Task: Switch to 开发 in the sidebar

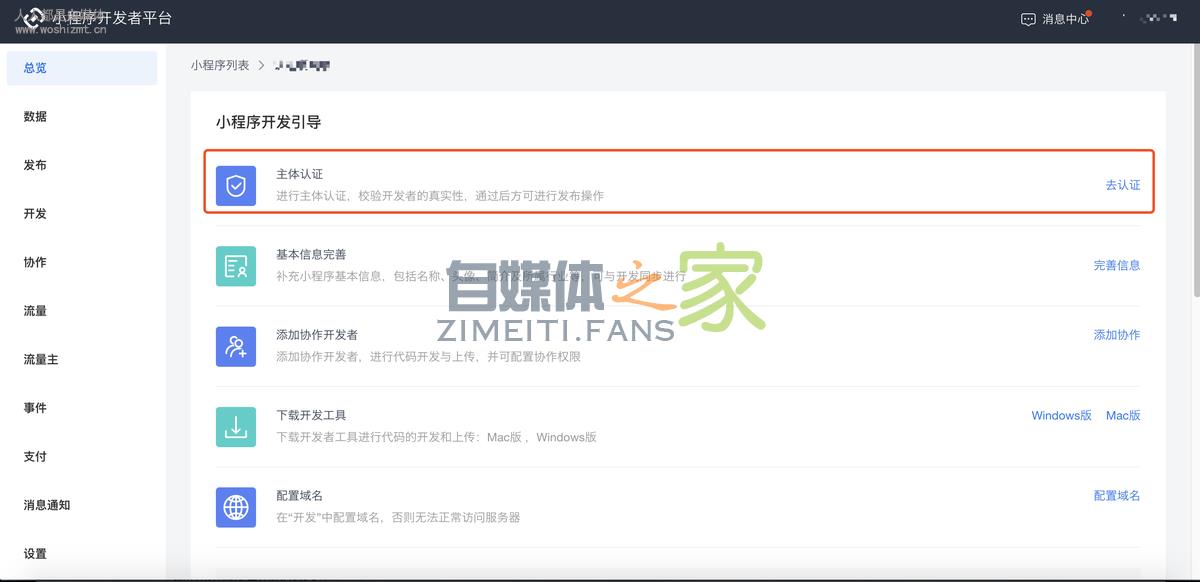Action: click(34, 213)
